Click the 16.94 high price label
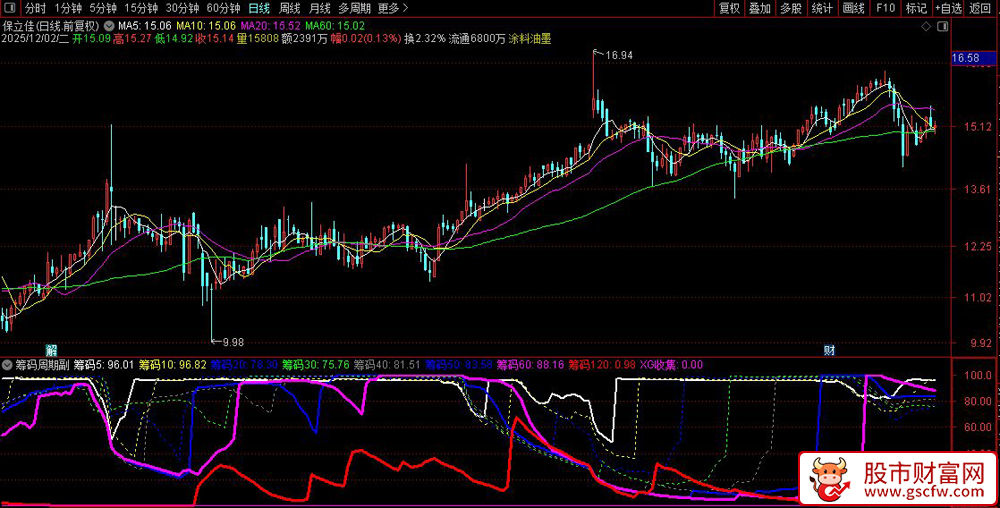The height and width of the screenshot is (508, 1000). coord(619,55)
